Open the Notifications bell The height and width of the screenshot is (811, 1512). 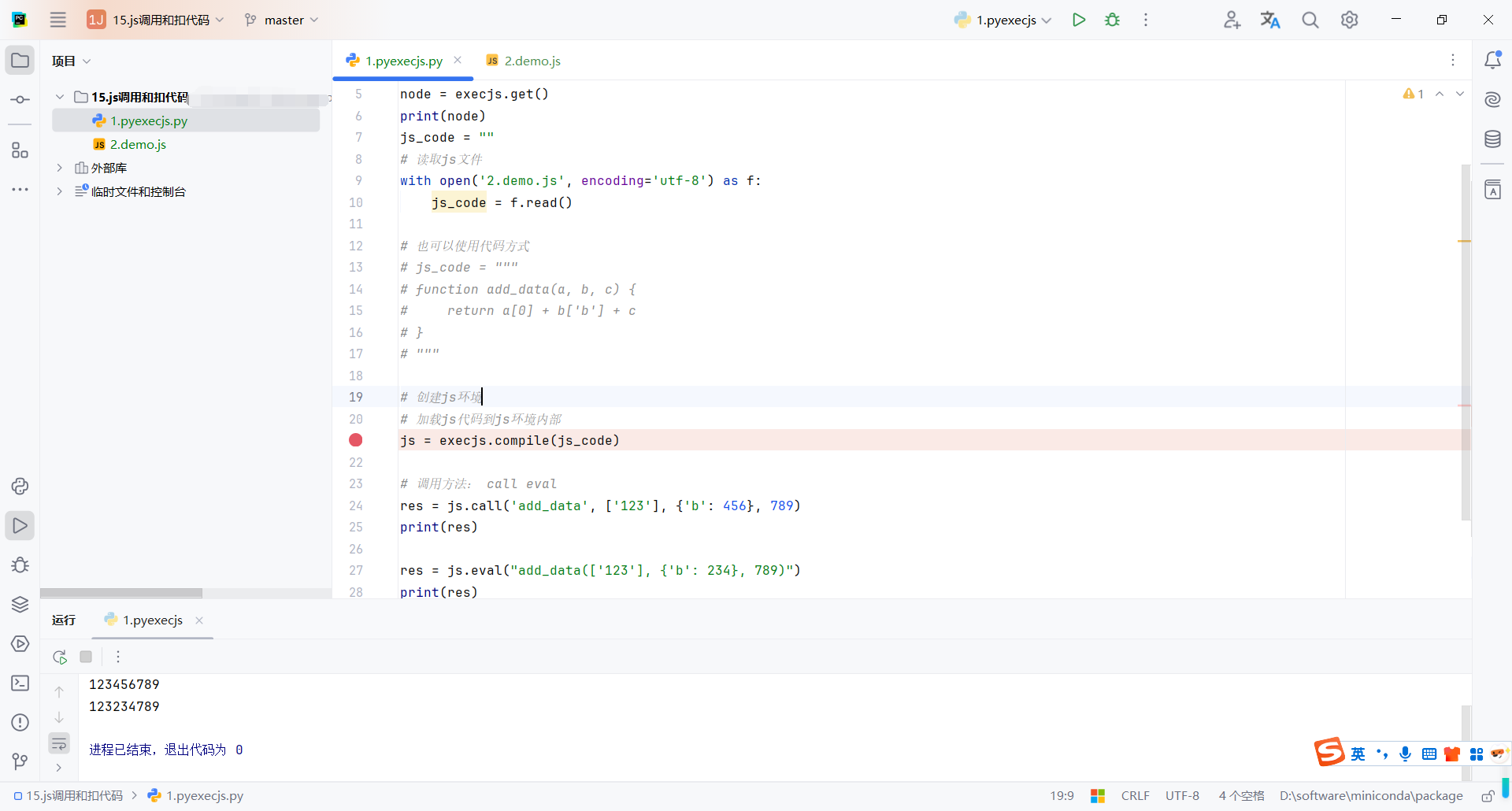pyautogui.click(x=1492, y=61)
